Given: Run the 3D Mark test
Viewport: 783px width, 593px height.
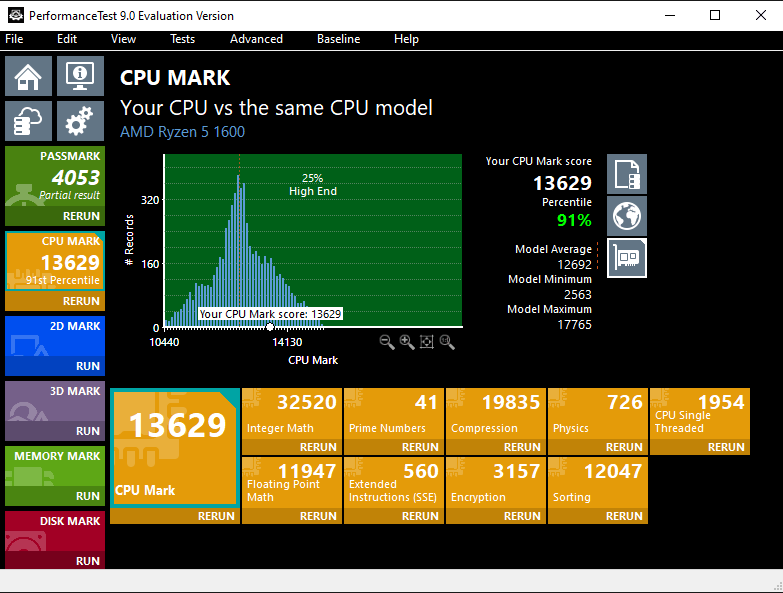Looking at the screenshot, I should pyautogui.click(x=55, y=431).
